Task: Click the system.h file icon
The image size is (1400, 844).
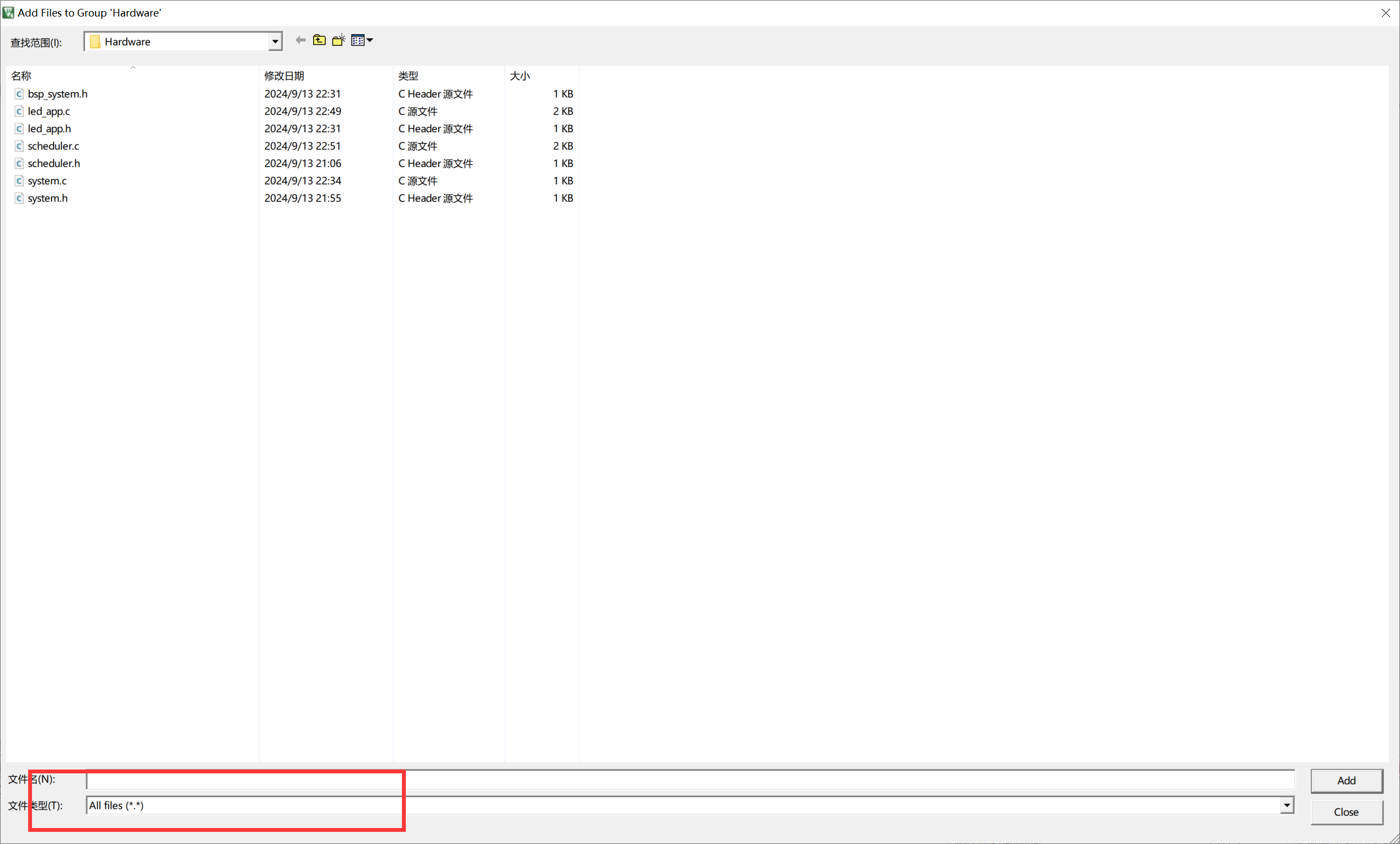Action: coord(19,199)
